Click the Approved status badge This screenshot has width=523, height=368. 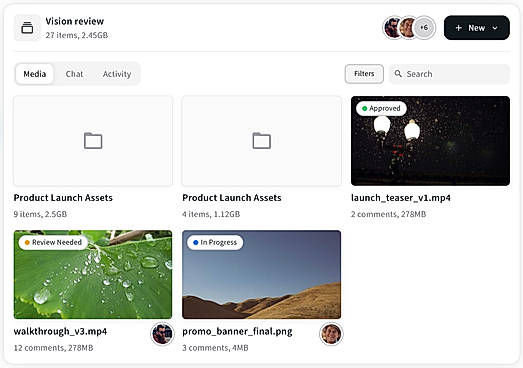[x=381, y=108]
